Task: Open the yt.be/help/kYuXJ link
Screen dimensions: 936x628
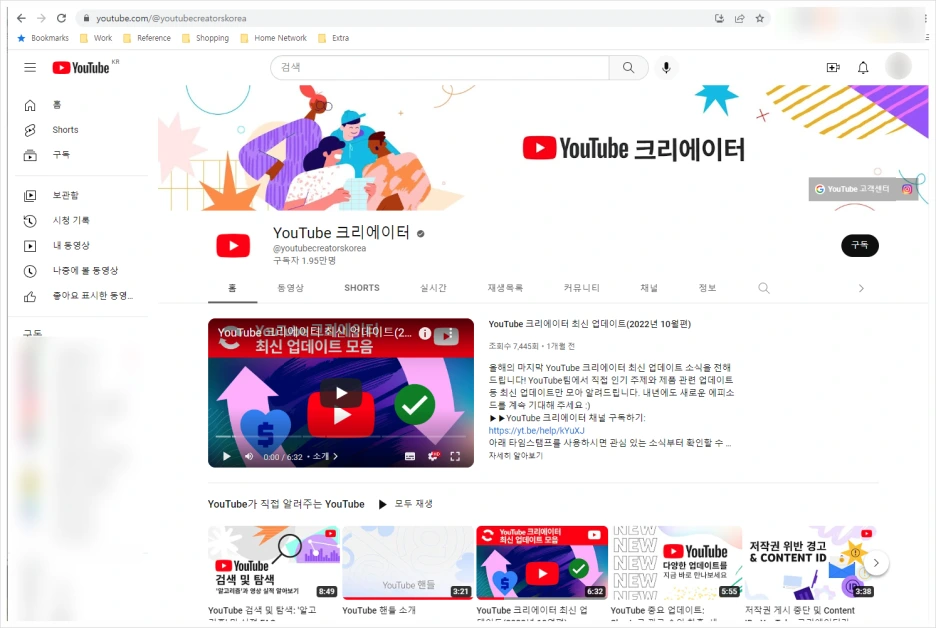Action: (537, 430)
